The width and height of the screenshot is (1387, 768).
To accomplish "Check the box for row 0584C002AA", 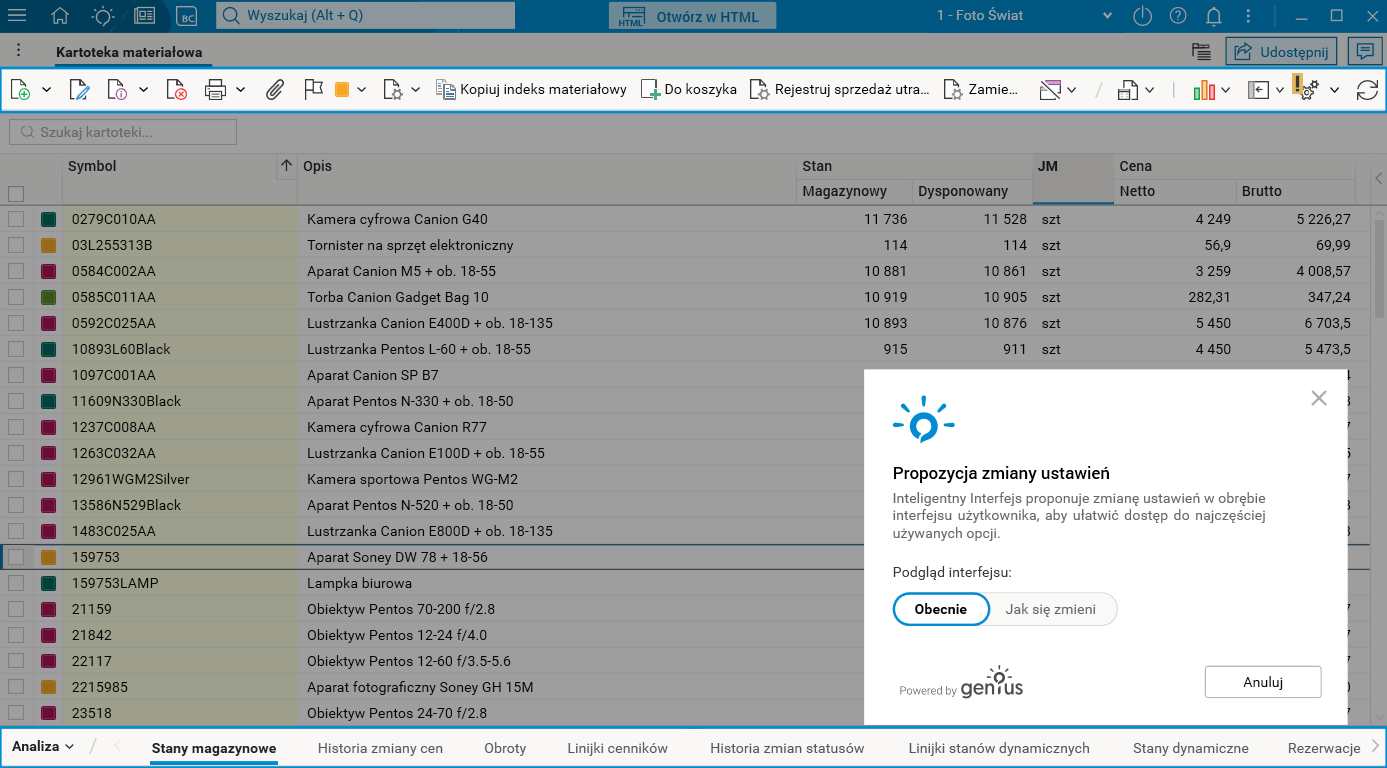I will (16, 271).
